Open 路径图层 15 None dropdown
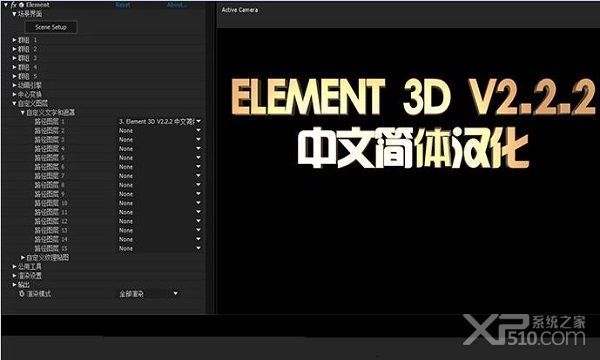Viewport: 600px width, 360px height. tap(160, 248)
